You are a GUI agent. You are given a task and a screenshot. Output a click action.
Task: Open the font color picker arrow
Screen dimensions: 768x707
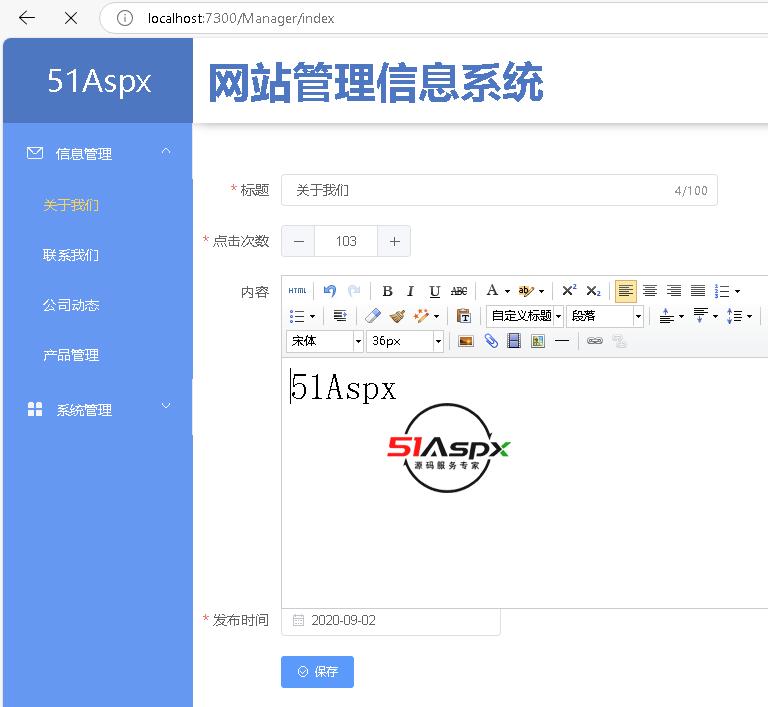click(507, 292)
